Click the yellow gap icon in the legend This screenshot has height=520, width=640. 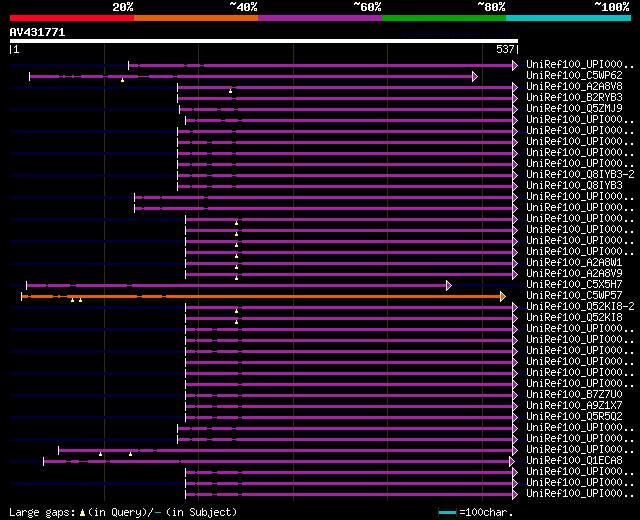pos(82,512)
